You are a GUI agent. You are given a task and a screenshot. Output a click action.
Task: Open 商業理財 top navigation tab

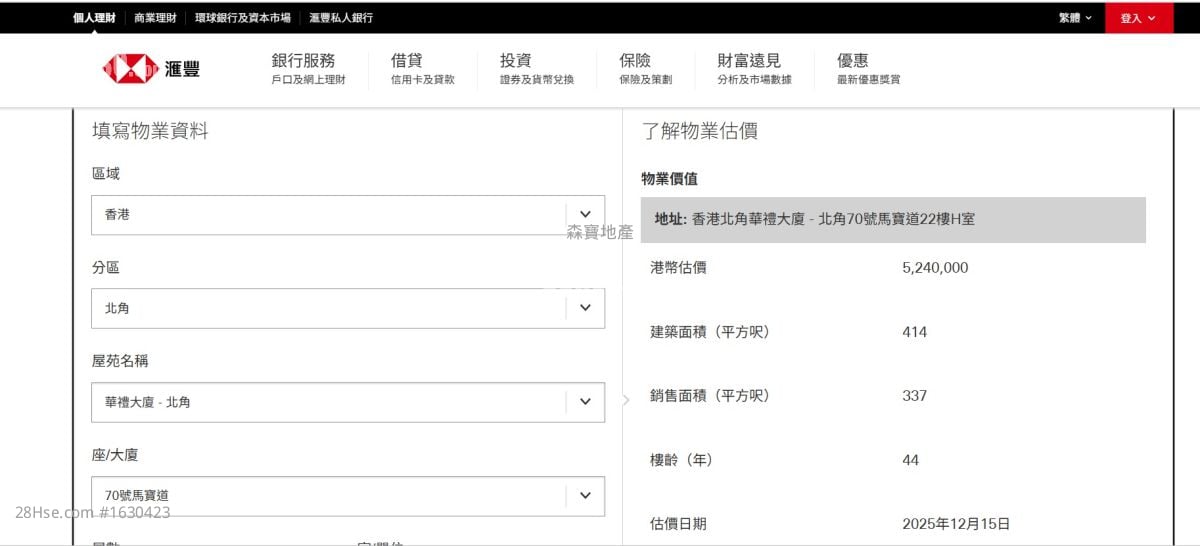tap(155, 18)
